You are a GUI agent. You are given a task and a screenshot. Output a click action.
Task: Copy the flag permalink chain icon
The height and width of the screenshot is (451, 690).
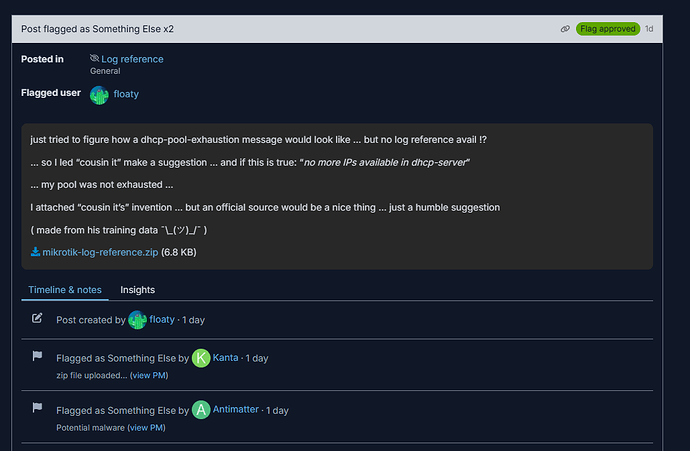click(565, 29)
